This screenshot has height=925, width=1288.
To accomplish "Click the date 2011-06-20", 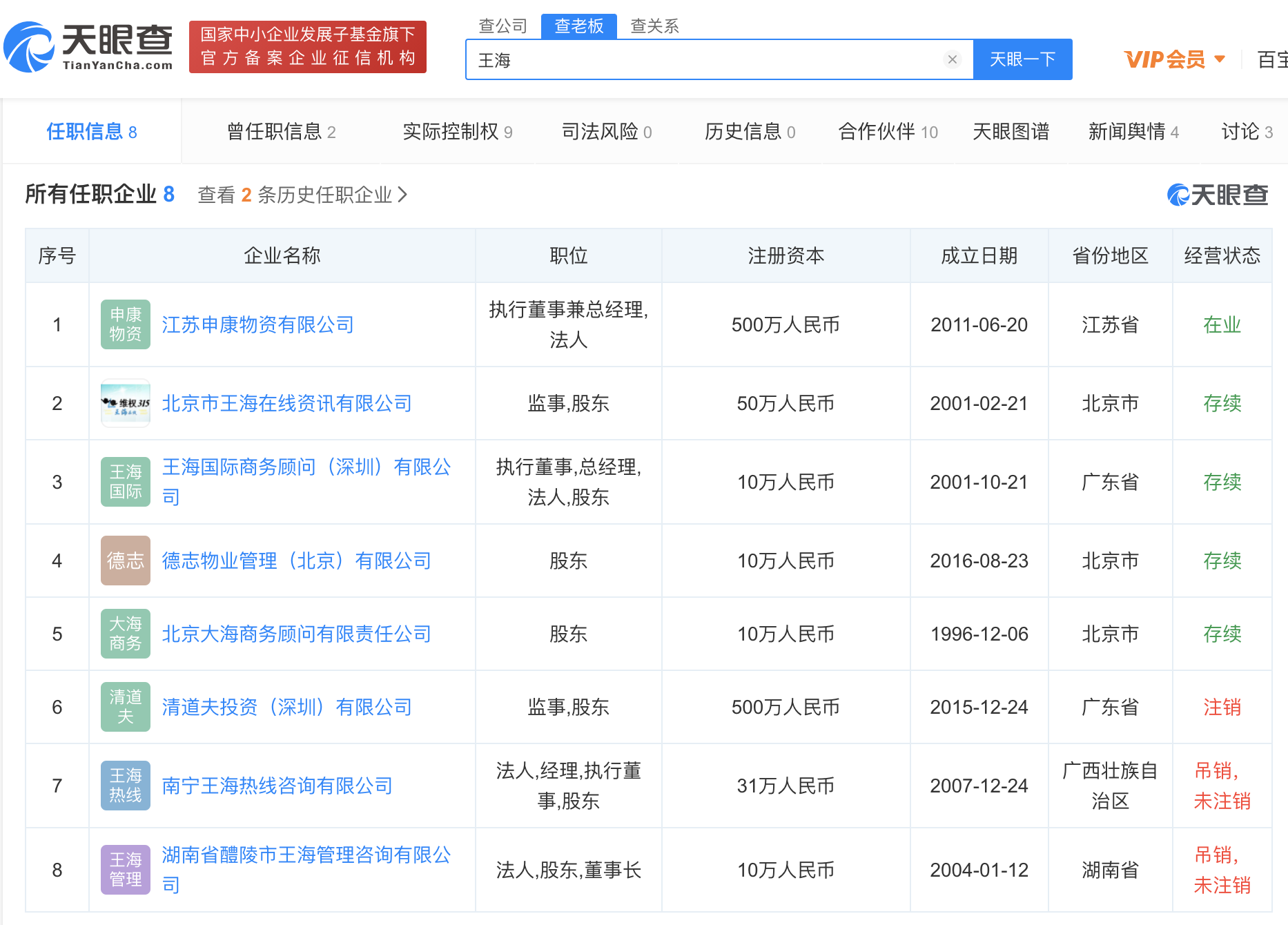I will click(x=979, y=324).
